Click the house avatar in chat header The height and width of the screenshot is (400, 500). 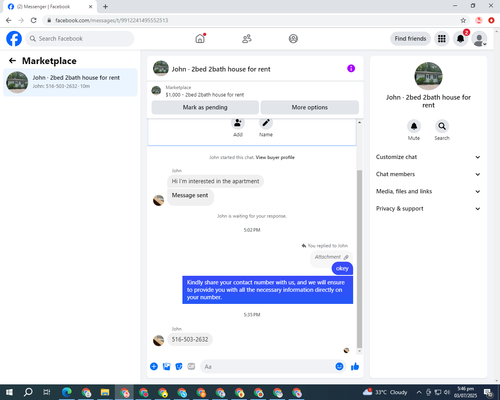tap(161, 69)
